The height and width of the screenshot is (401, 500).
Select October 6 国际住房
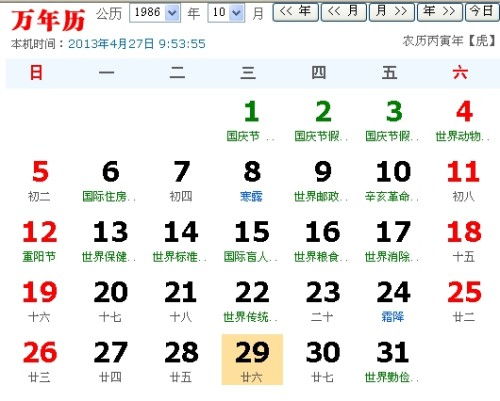coord(110,181)
